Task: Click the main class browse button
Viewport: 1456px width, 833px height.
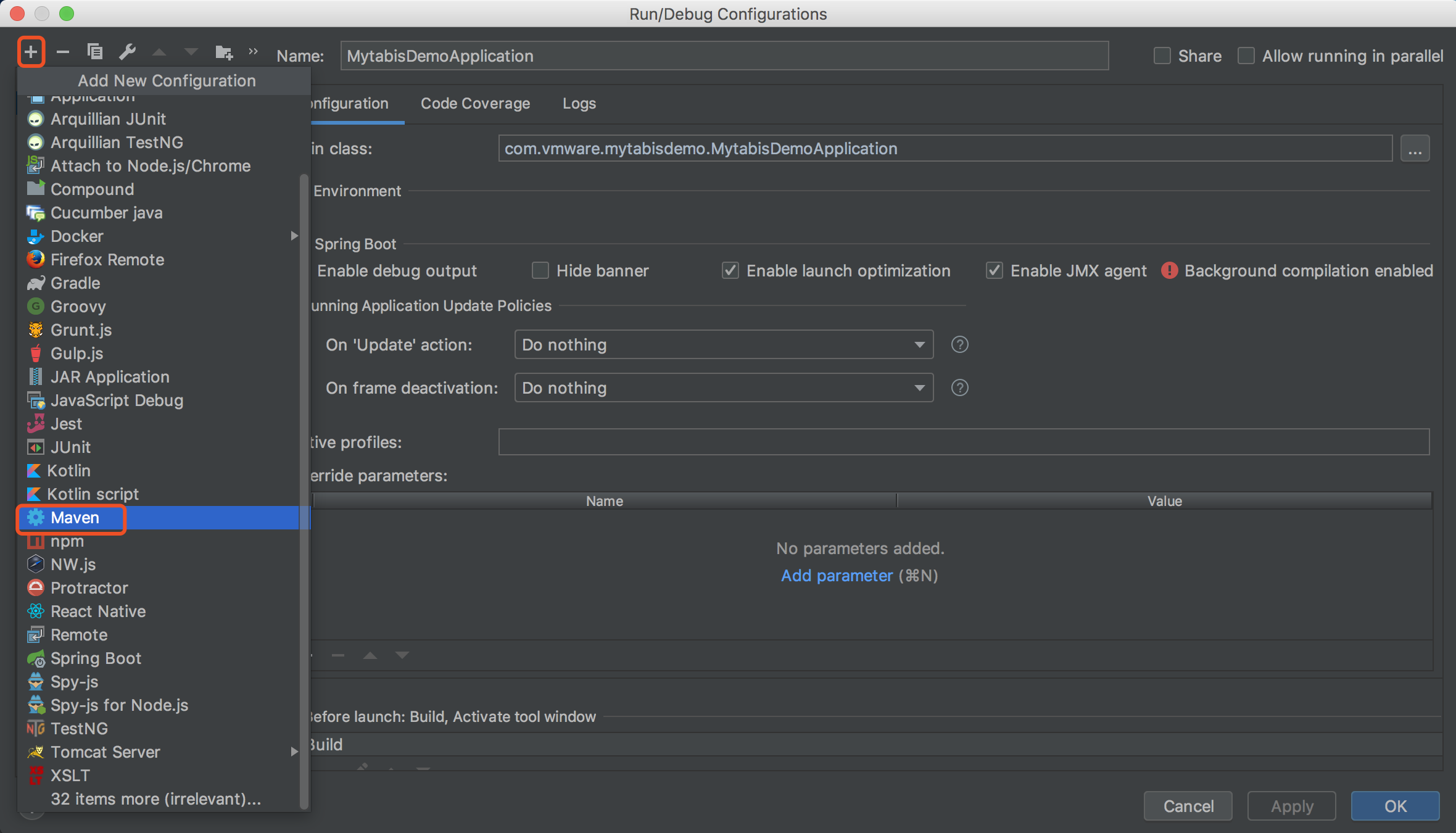Action: (x=1415, y=149)
